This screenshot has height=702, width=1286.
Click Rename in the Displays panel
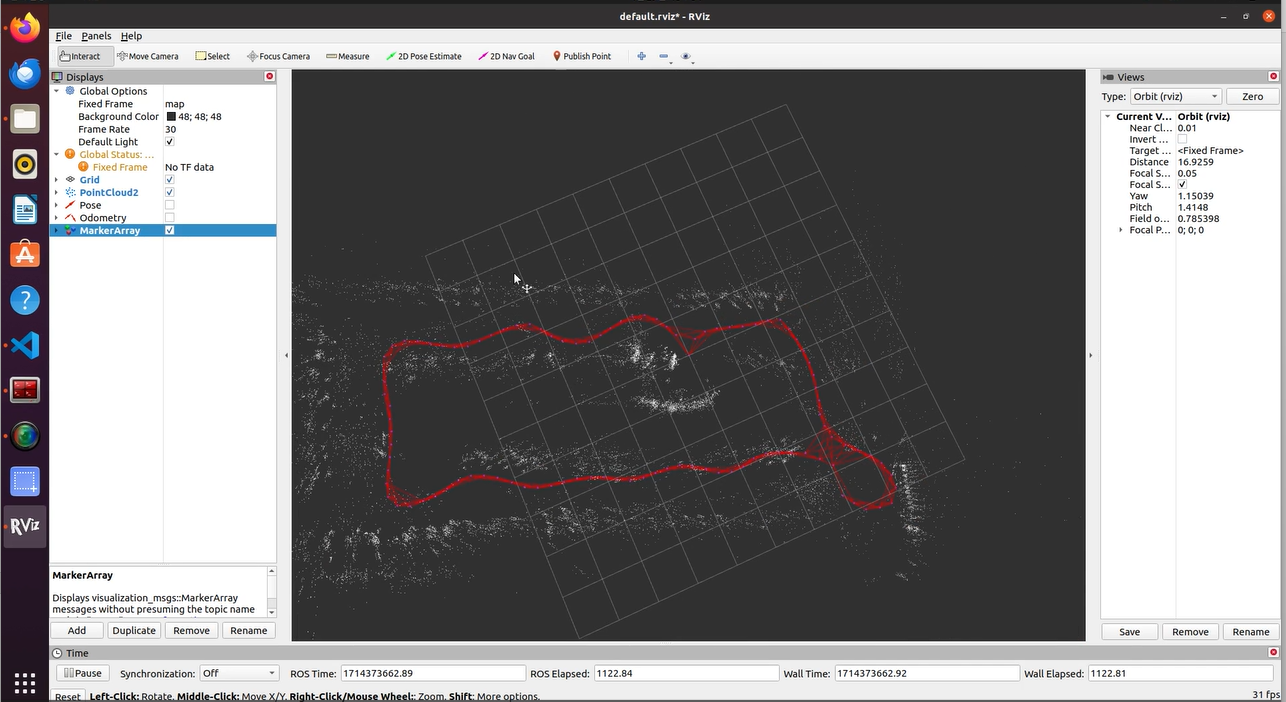[x=248, y=630]
